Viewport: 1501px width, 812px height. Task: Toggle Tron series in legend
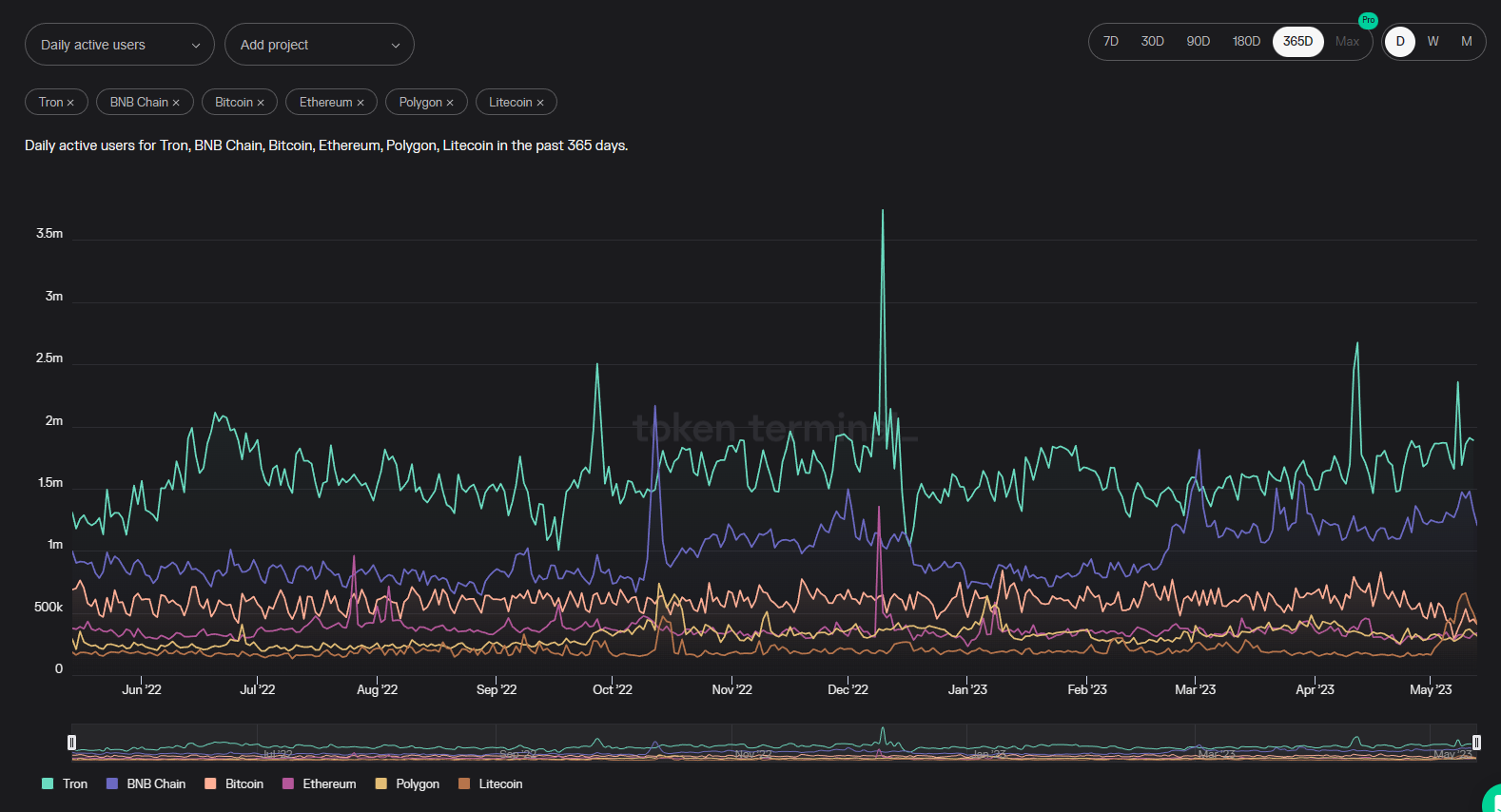click(65, 784)
